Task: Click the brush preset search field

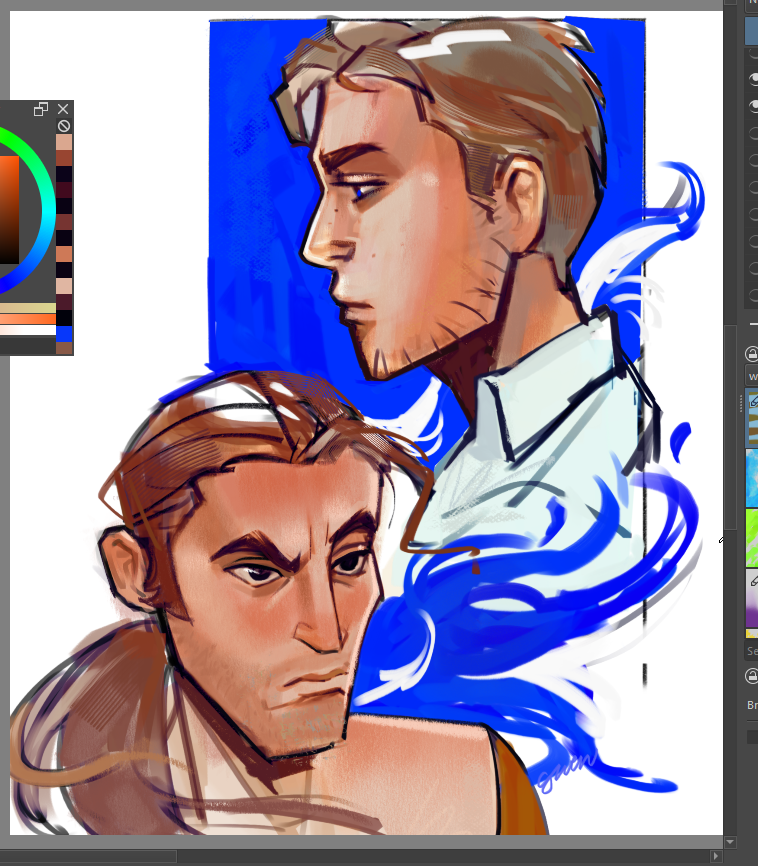Action: 752,651
